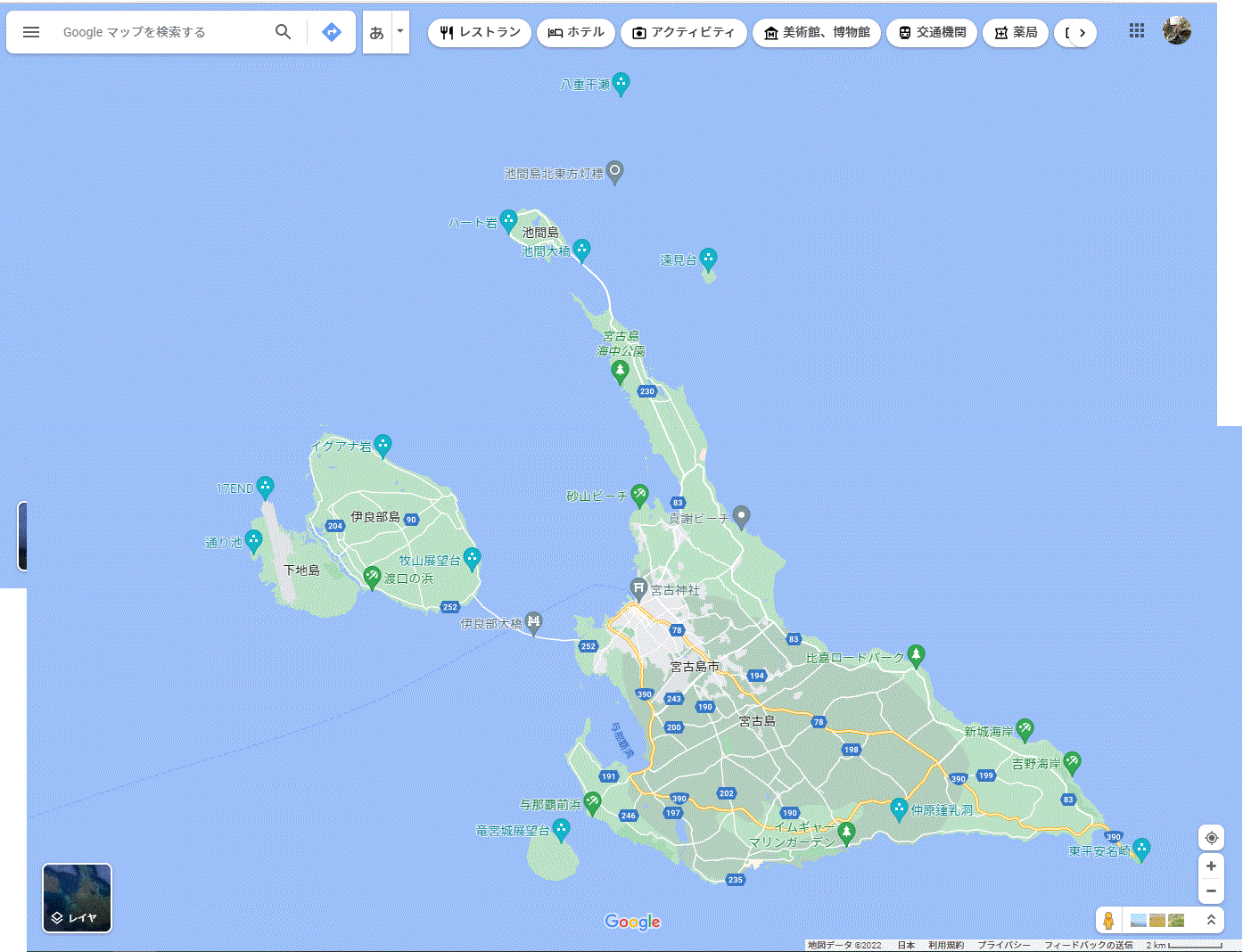Click the 日本 region link
1243x952 pixels.
pos(906,945)
